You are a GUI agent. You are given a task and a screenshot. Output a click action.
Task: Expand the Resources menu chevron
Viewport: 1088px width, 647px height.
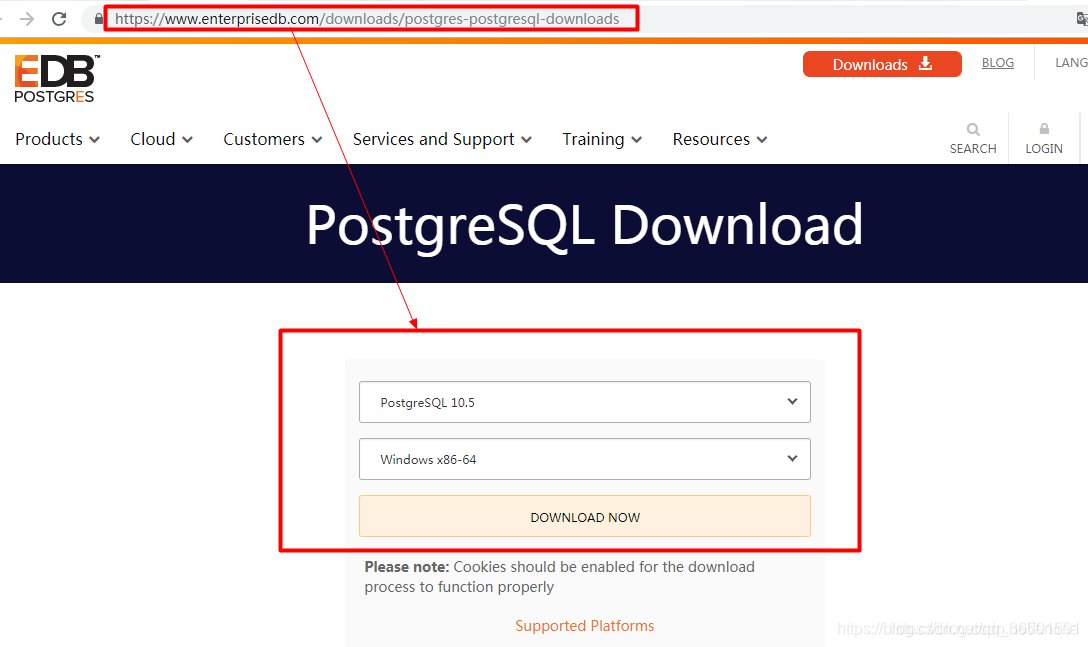pyautogui.click(x=762, y=139)
